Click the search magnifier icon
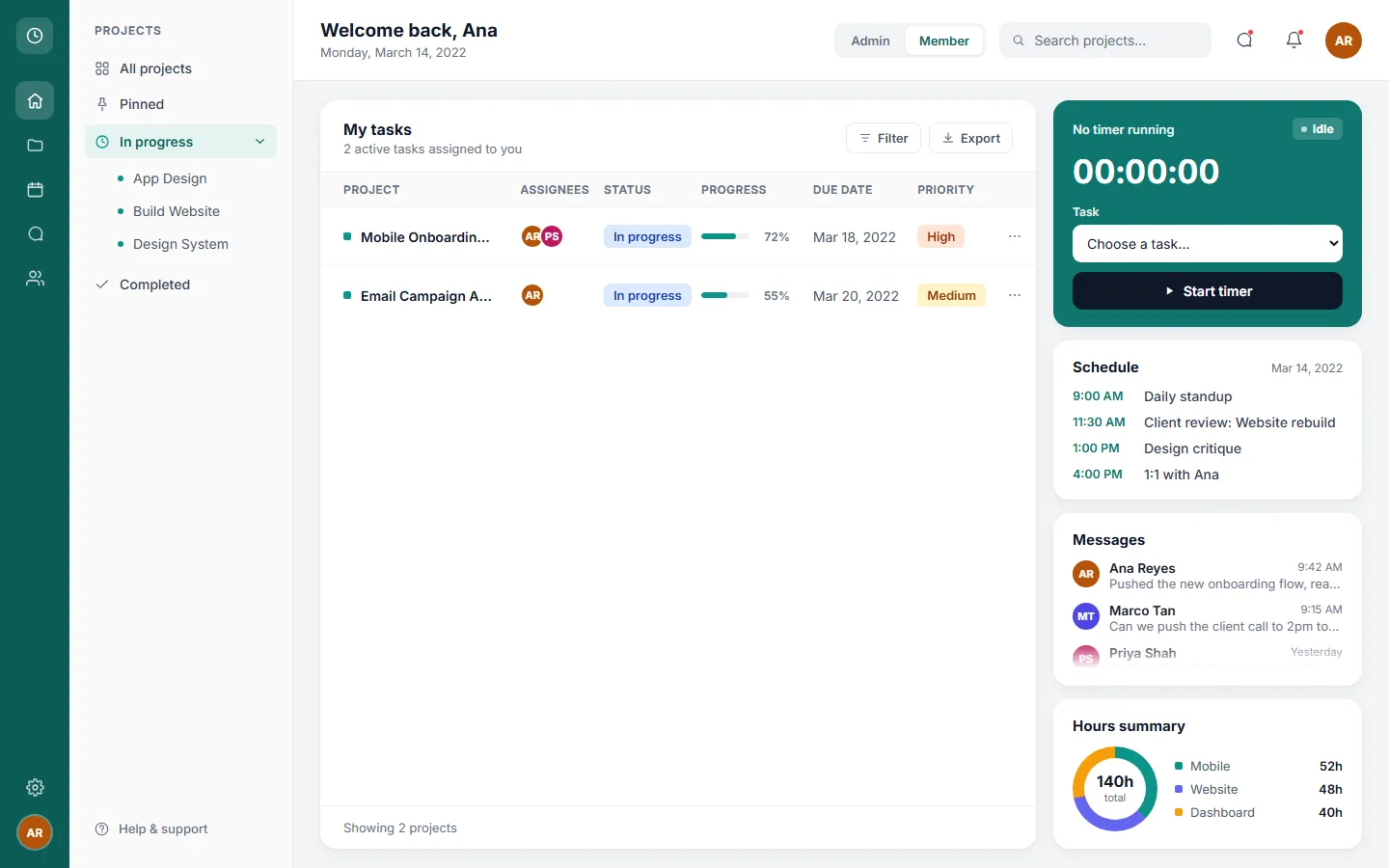This screenshot has height=868, width=1389. (1019, 41)
